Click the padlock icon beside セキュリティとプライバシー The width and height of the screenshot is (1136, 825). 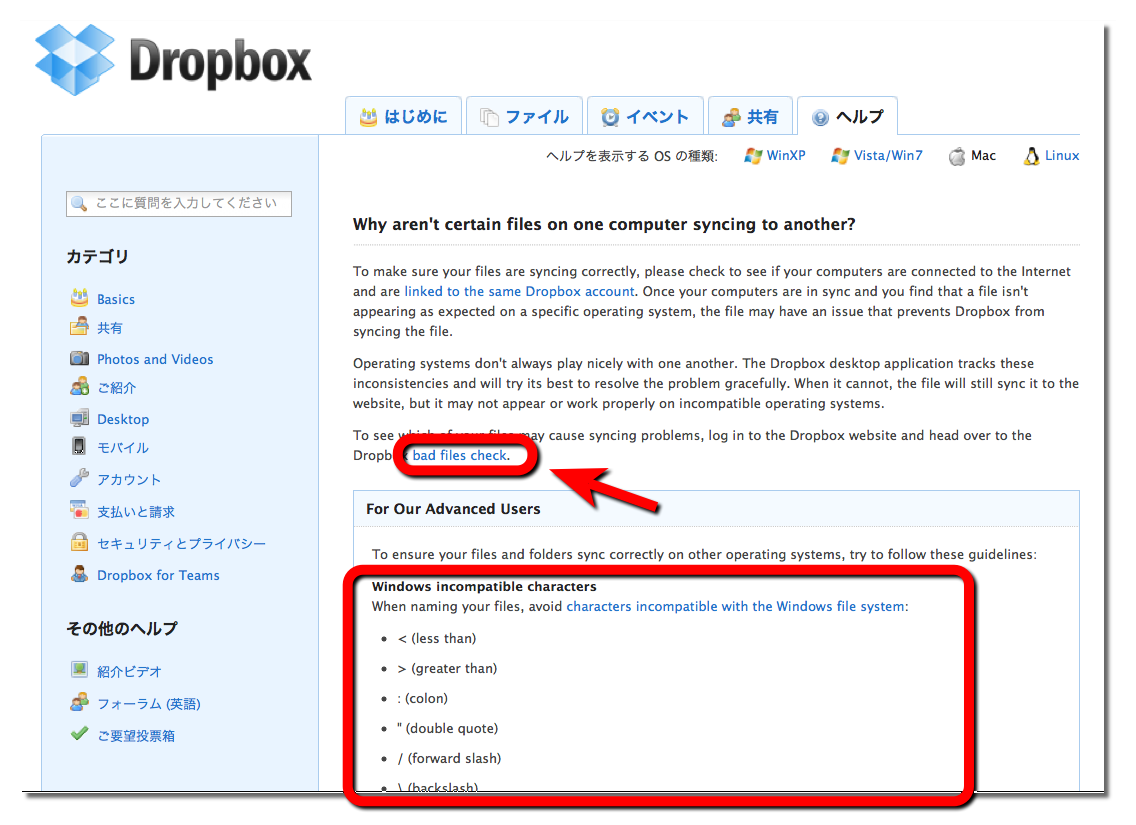coord(79,542)
